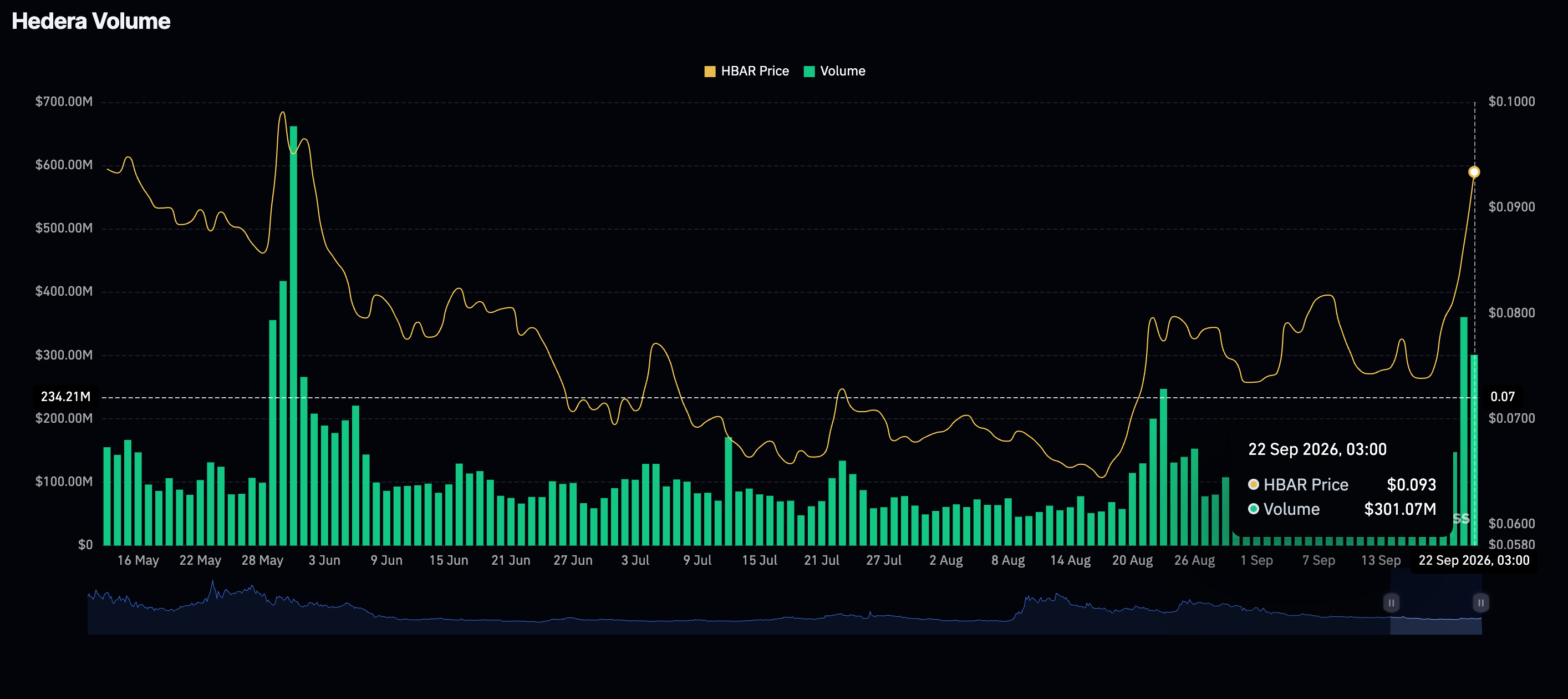Click the '$600.00M' volume axis label

click(64, 165)
